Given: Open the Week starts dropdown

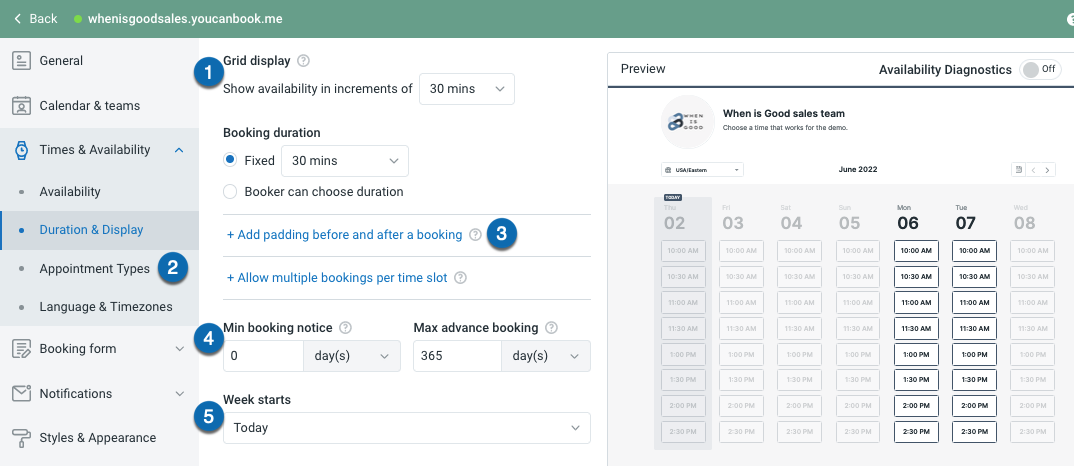Looking at the screenshot, I should pos(406,428).
